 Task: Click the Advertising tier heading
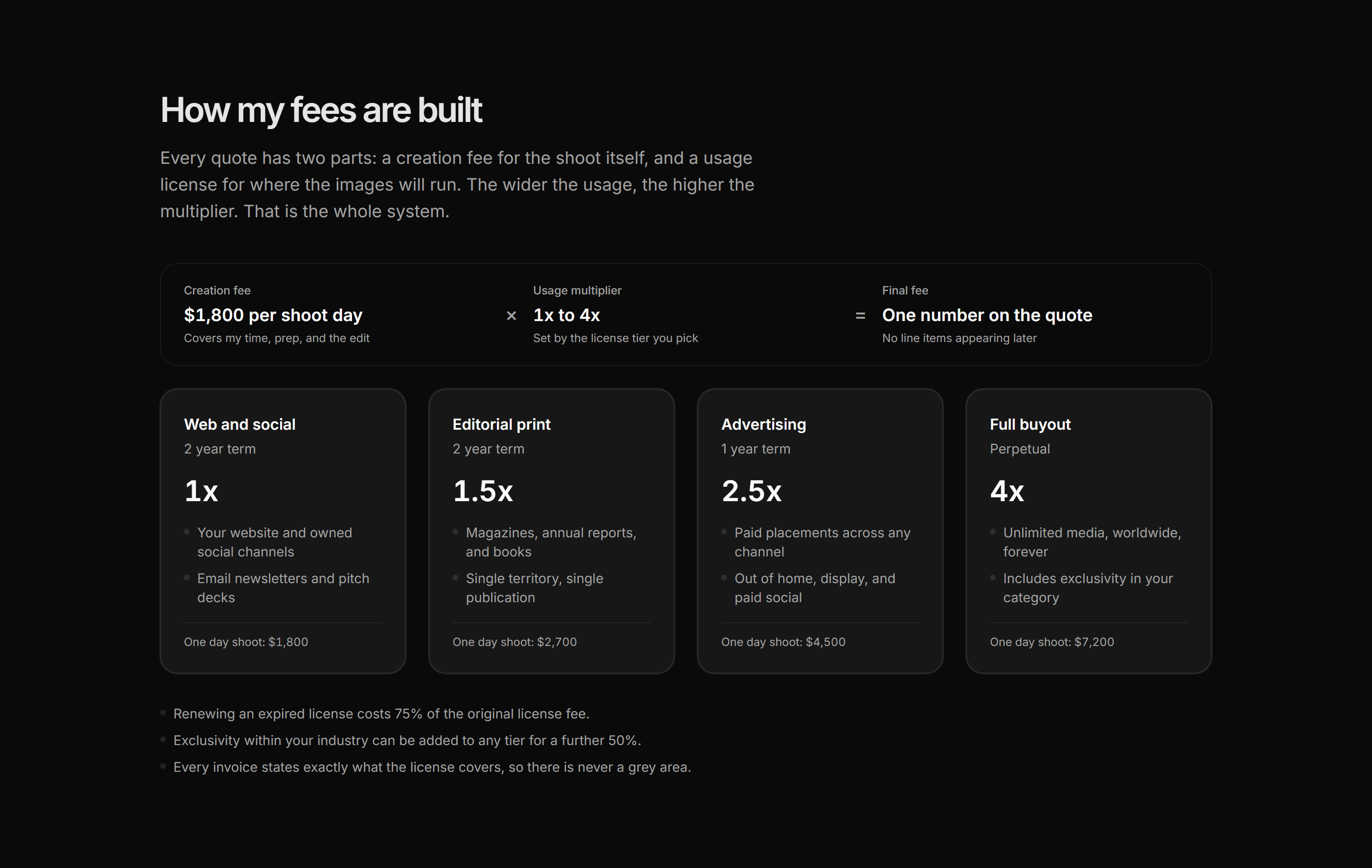click(x=764, y=424)
